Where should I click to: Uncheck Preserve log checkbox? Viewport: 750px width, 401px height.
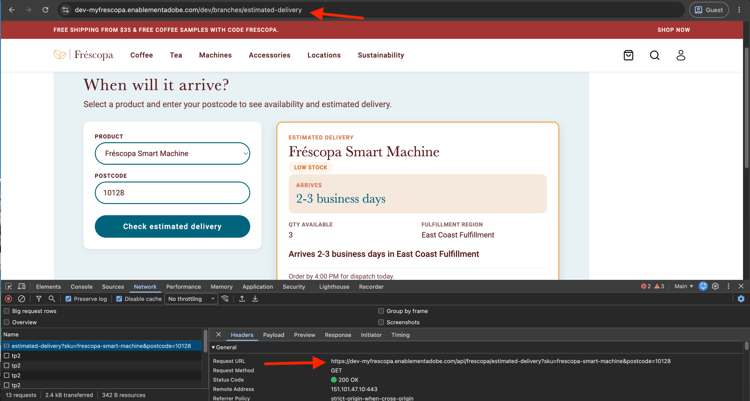pyautogui.click(x=68, y=299)
